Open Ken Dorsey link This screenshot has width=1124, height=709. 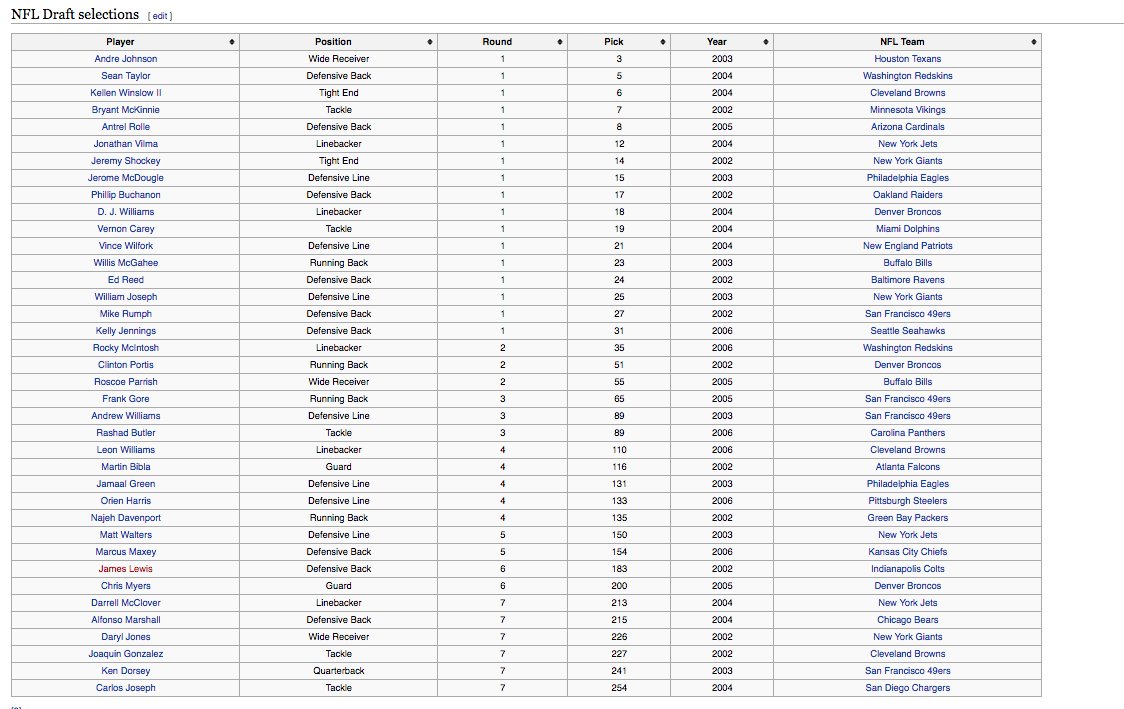[125, 671]
